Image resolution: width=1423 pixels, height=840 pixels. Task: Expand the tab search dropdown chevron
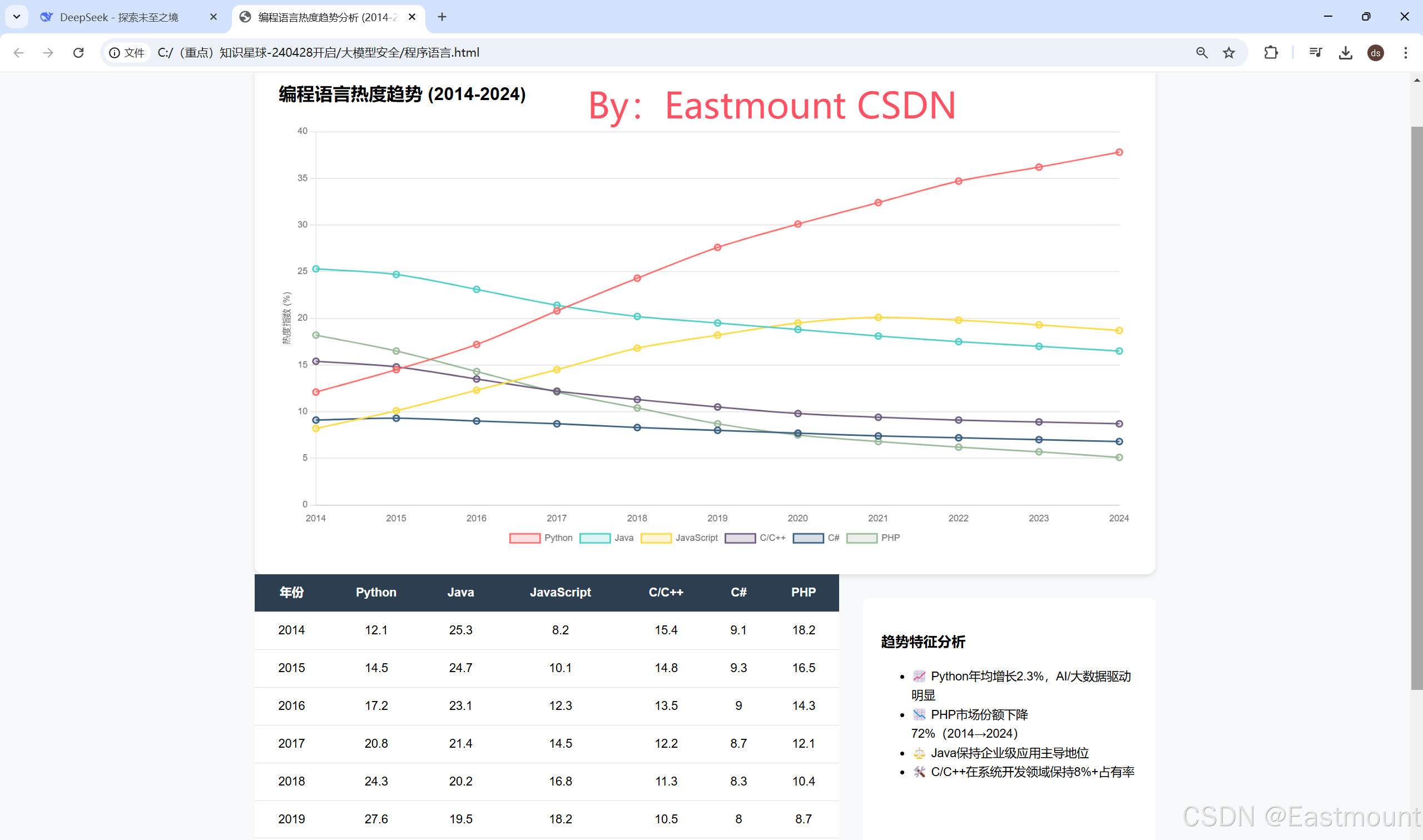point(17,17)
